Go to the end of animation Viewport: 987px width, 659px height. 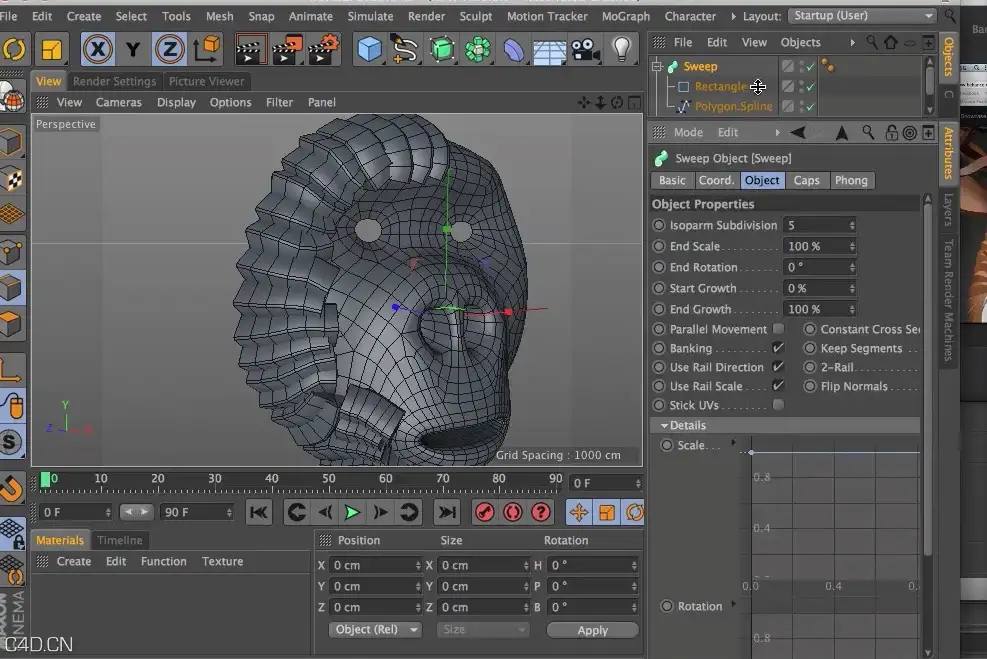446,512
